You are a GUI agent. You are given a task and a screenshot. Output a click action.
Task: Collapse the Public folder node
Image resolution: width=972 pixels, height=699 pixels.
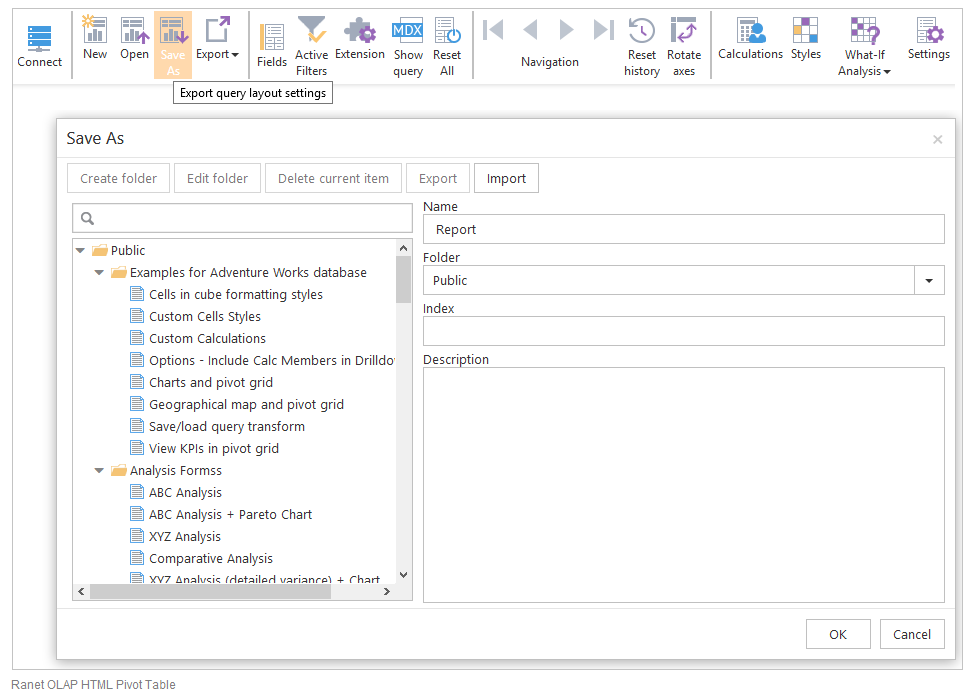80,250
